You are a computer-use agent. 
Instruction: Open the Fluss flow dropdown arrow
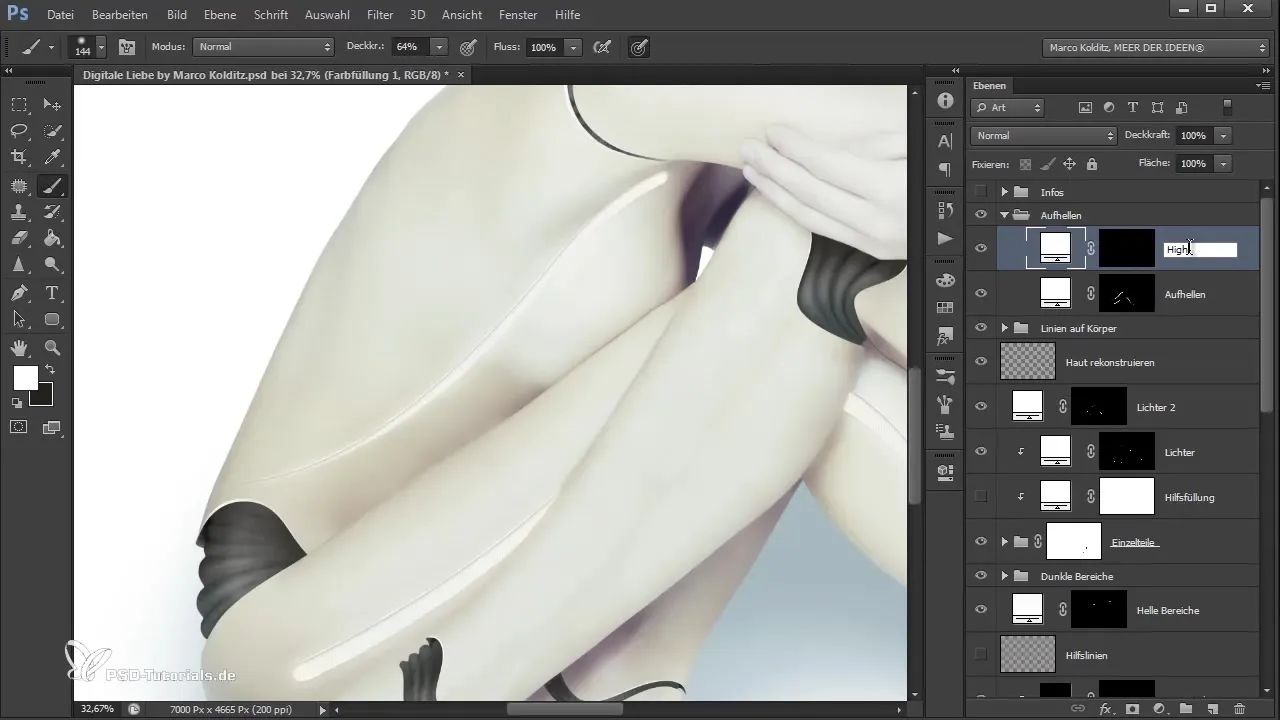(573, 47)
